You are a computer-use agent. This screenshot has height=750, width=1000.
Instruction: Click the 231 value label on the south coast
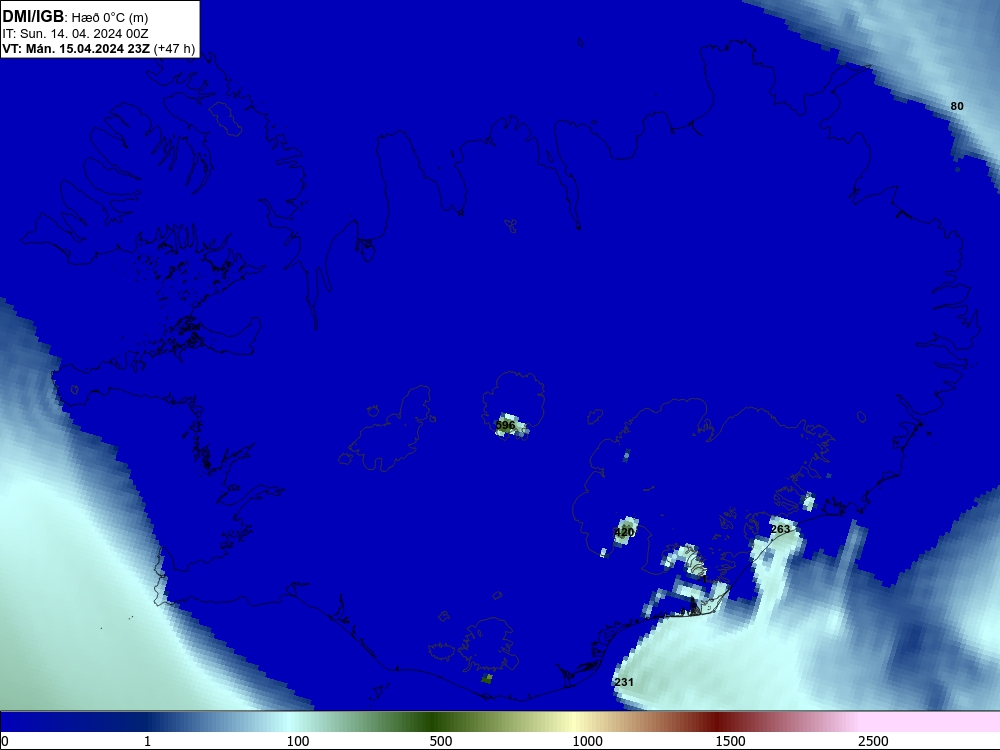pos(624,682)
